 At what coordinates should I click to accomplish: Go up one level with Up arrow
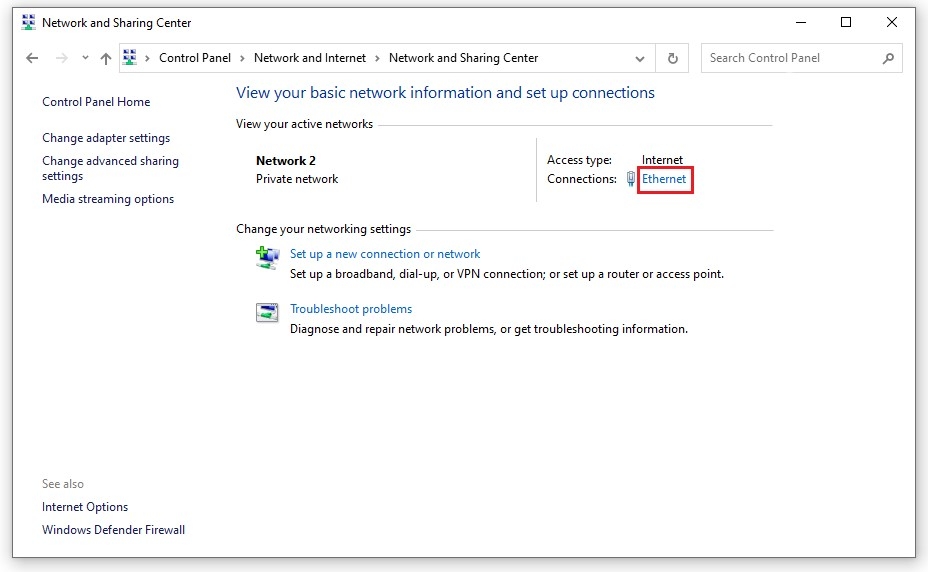coord(106,58)
